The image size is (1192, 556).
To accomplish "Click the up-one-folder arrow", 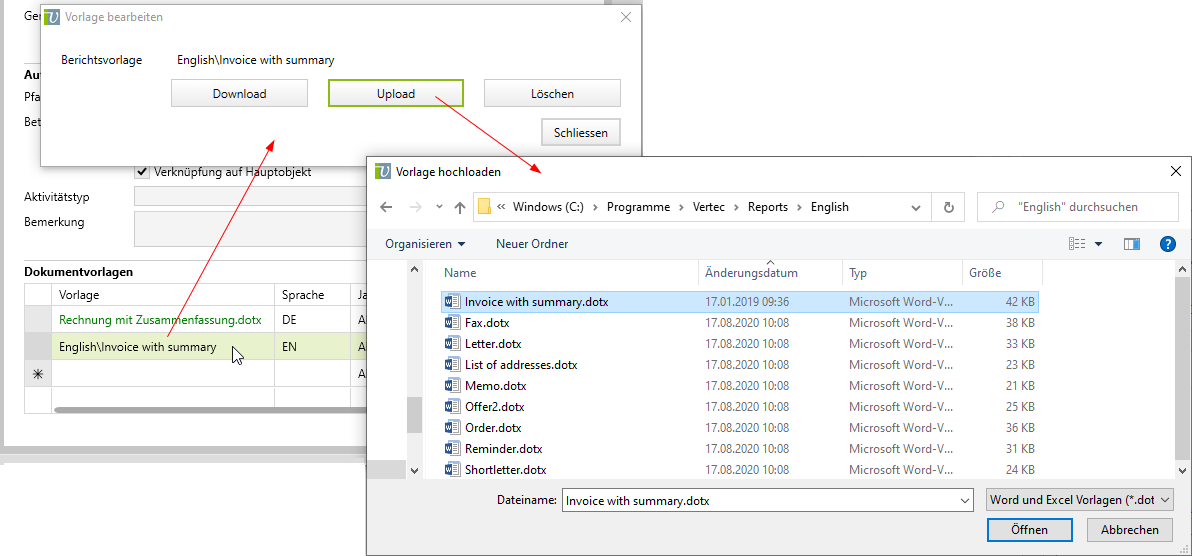I will click(460, 207).
